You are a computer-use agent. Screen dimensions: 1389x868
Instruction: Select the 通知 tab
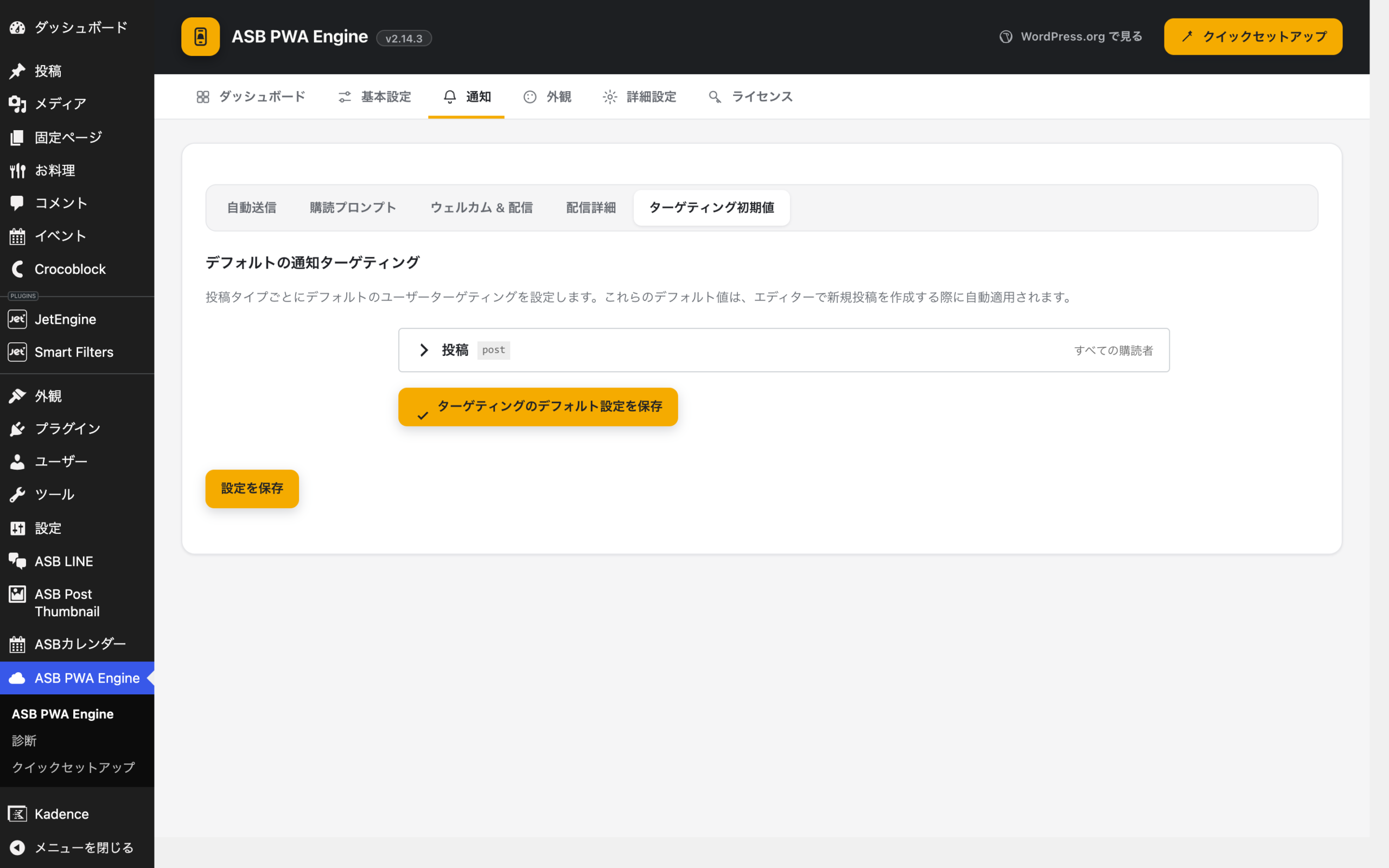[467, 97]
